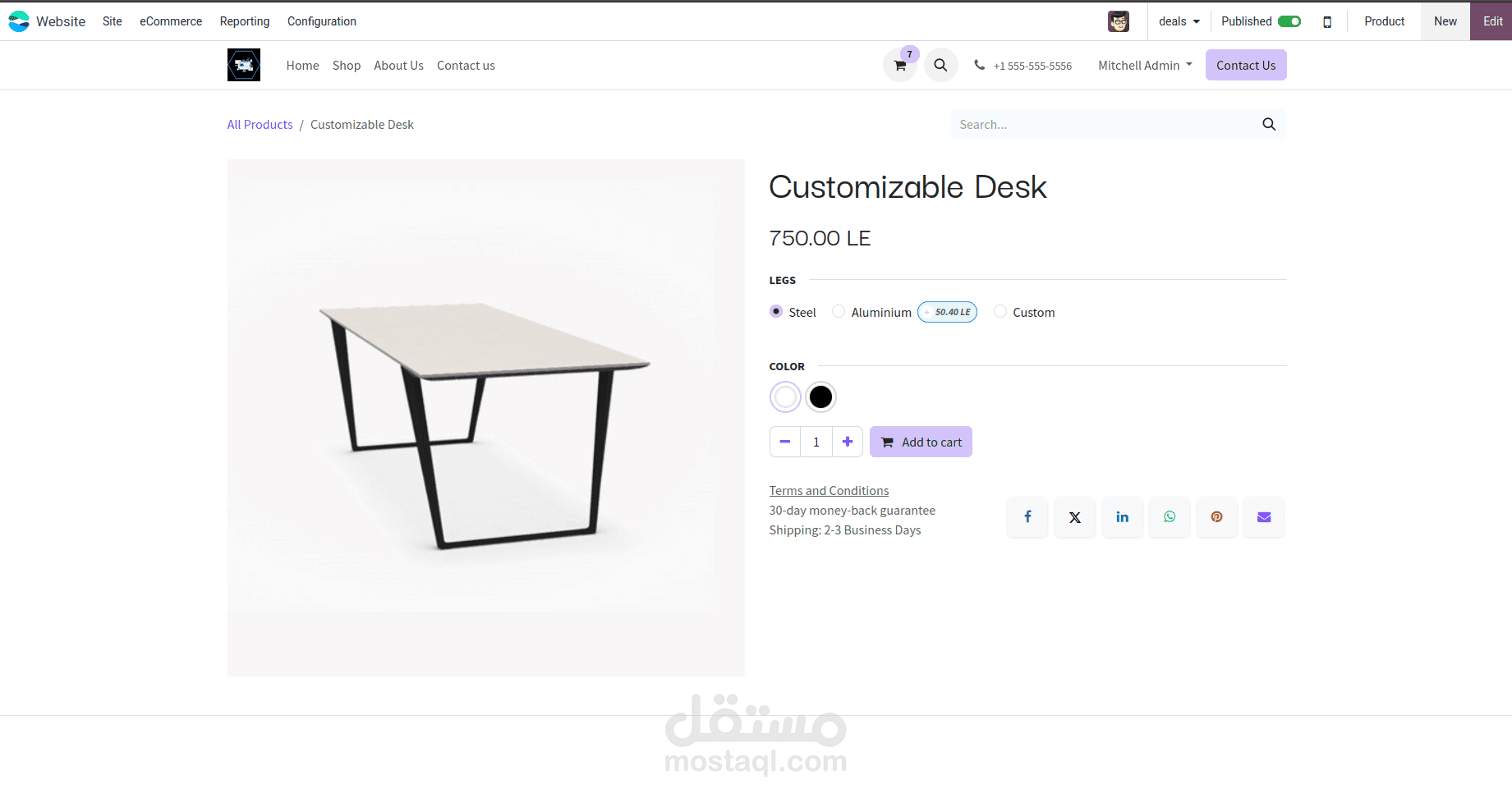This screenshot has height=793, width=1512.
Task: Toggle the Published switch
Action: [x=1289, y=21]
